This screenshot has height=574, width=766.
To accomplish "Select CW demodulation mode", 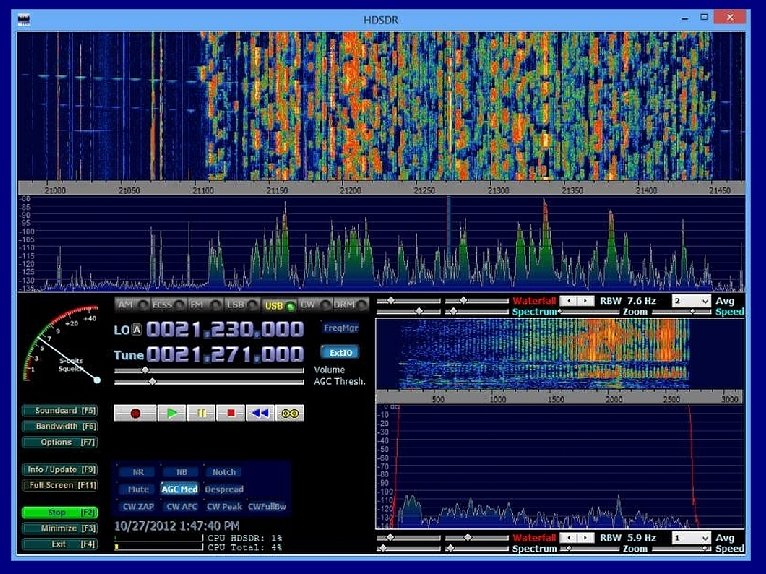I will (x=315, y=305).
